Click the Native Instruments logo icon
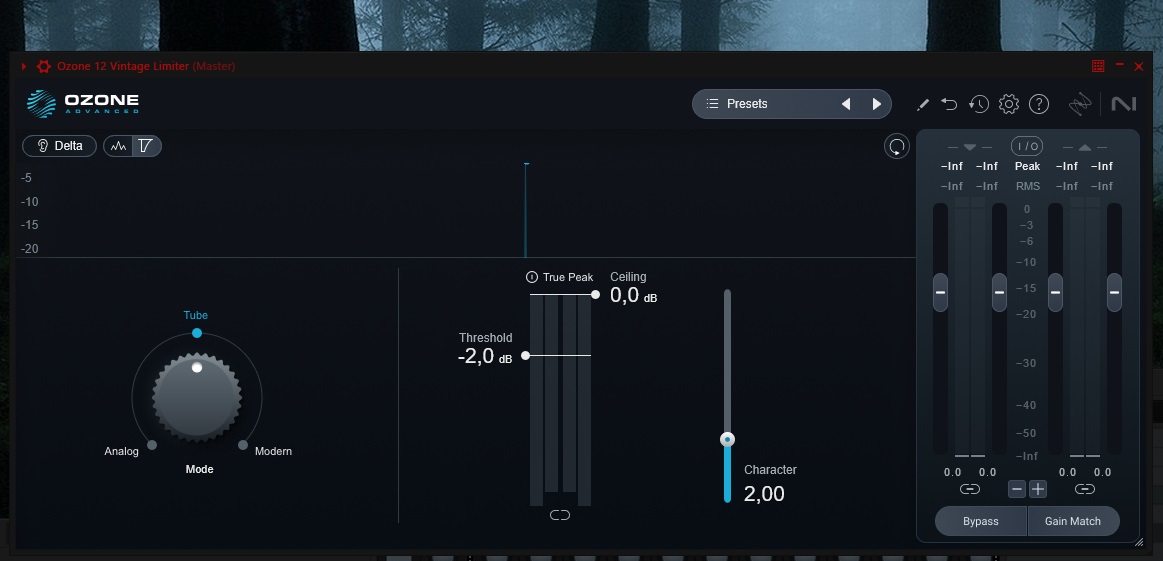Viewport: 1163px width, 561px height. click(x=1124, y=104)
